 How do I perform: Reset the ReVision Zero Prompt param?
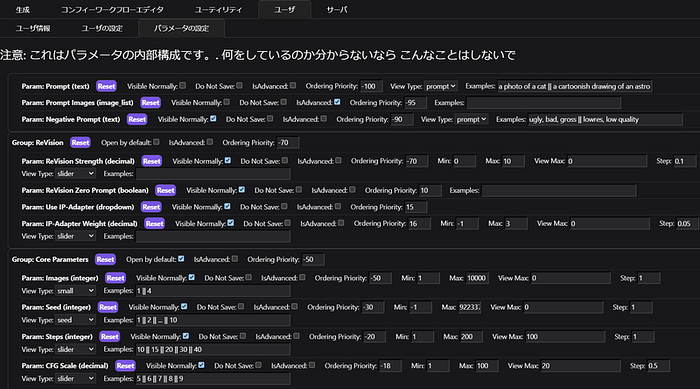[x=166, y=190]
